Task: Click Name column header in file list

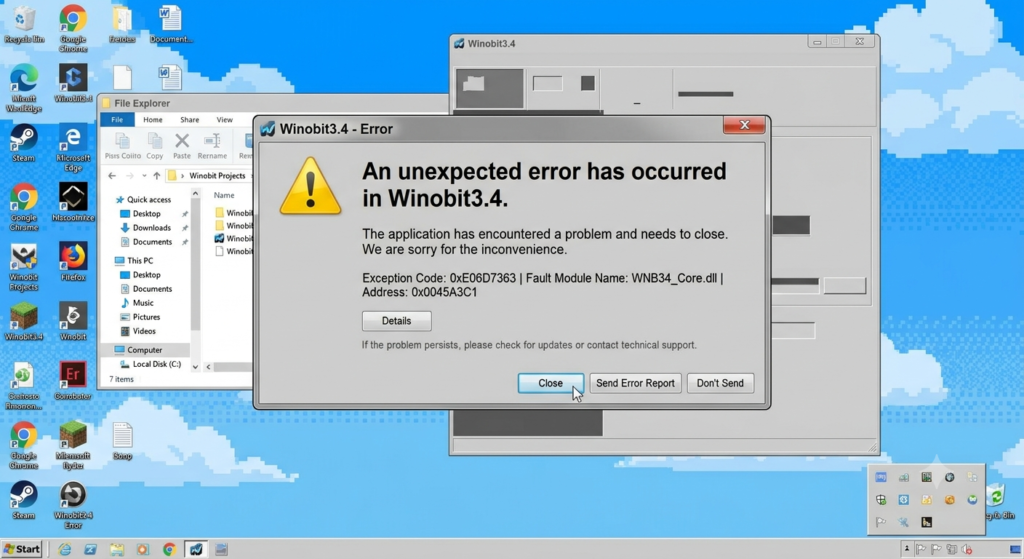Action: tap(224, 195)
